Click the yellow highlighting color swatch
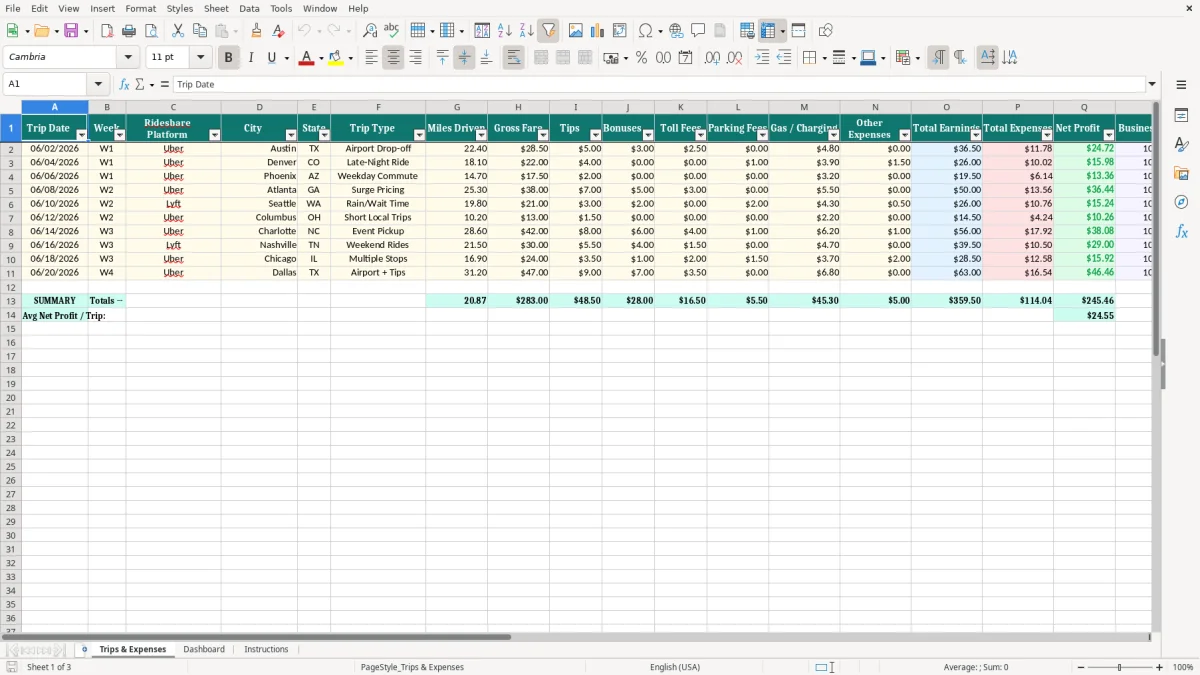 tap(336, 58)
